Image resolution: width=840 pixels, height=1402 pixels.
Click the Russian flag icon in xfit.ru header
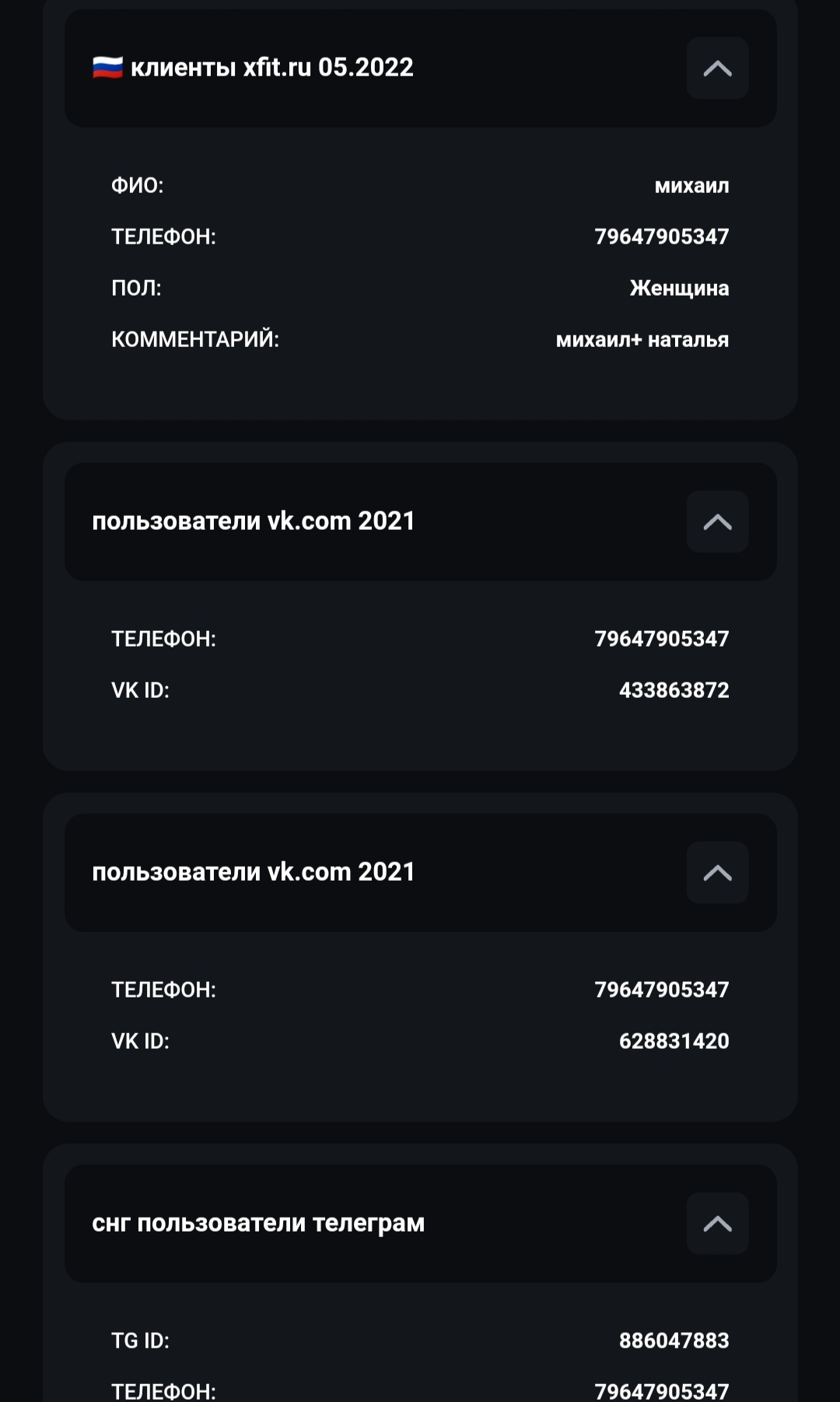point(107,68)
